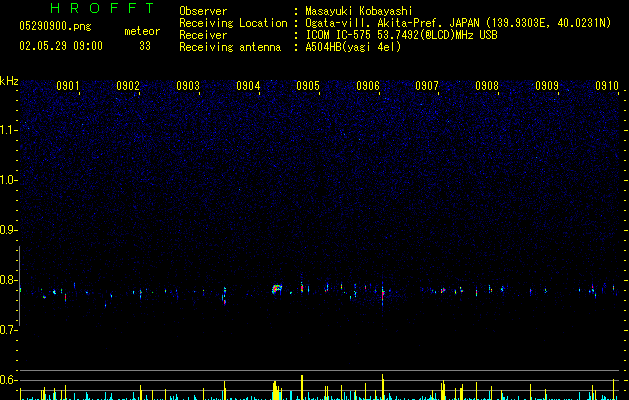Click the A504HB(yagi 4el) antenna text
629x400 pixels.
353,47
